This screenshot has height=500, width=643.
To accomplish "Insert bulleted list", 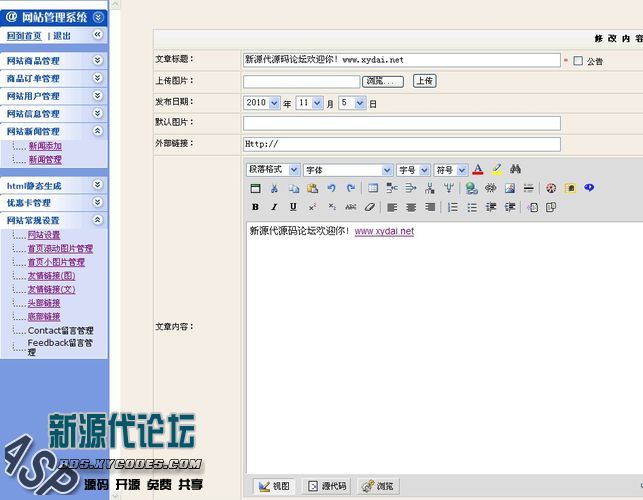I will pyautogui.click(x=472, y=207).
